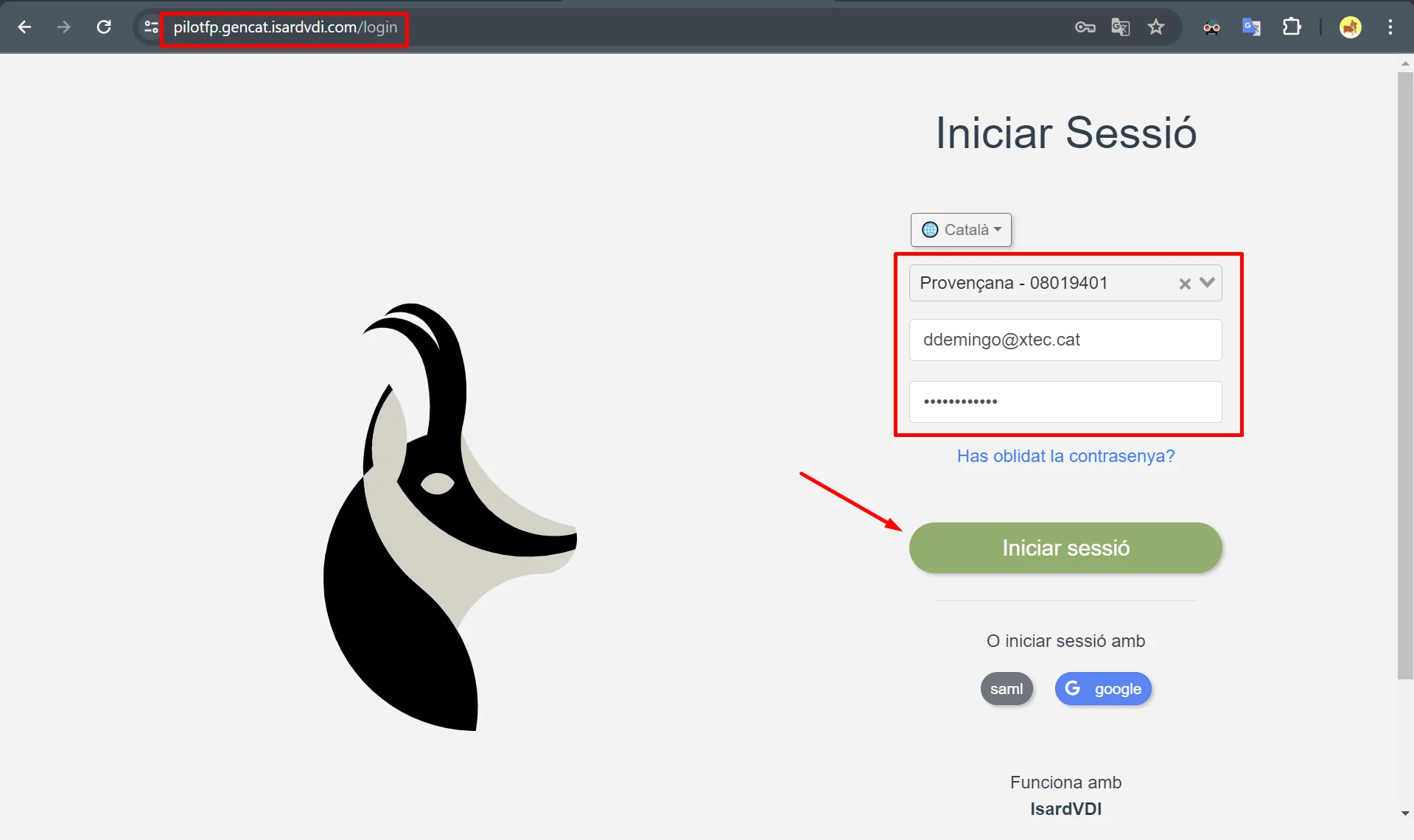Screen dimensions: 1414x840
Task: Bookmark this page with the star
Action: coord(1155,27)
